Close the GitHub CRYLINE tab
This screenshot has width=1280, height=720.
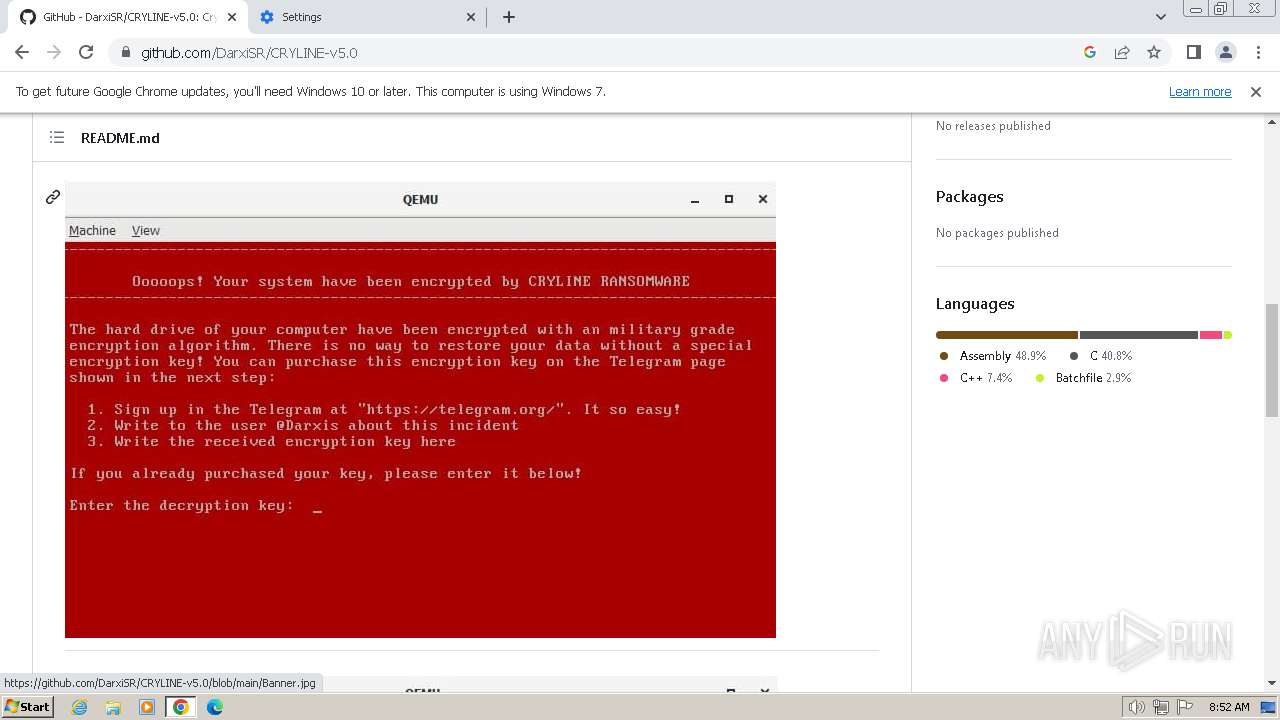[x=231, y=17]
